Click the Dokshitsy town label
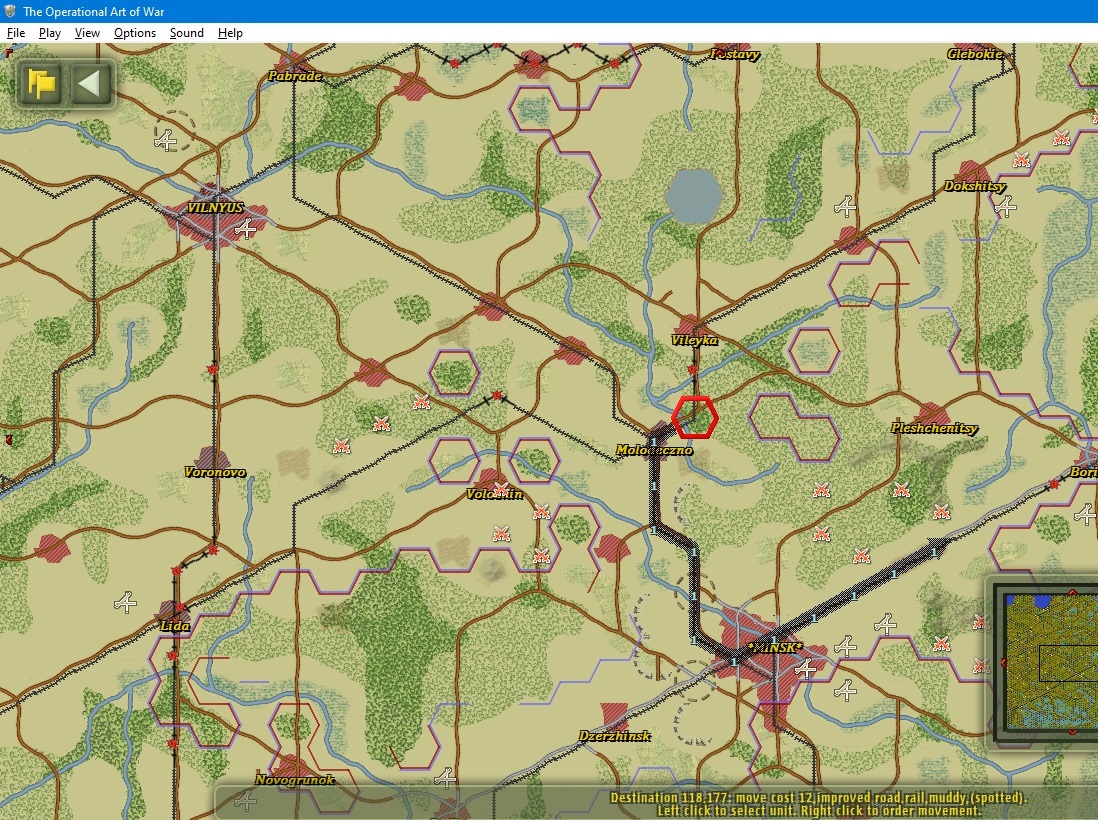The width and height of the screenshot is (1098, 820). [974, 186]
